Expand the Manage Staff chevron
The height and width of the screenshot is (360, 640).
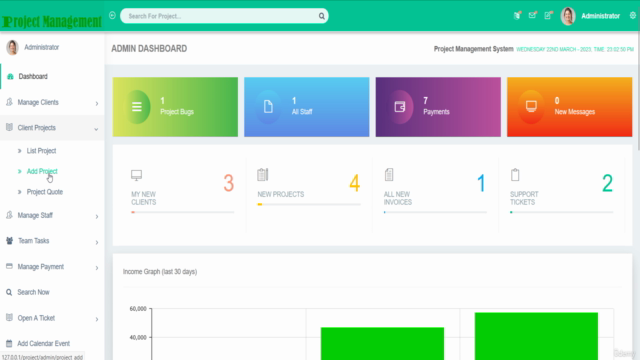[x=97, y=216]
